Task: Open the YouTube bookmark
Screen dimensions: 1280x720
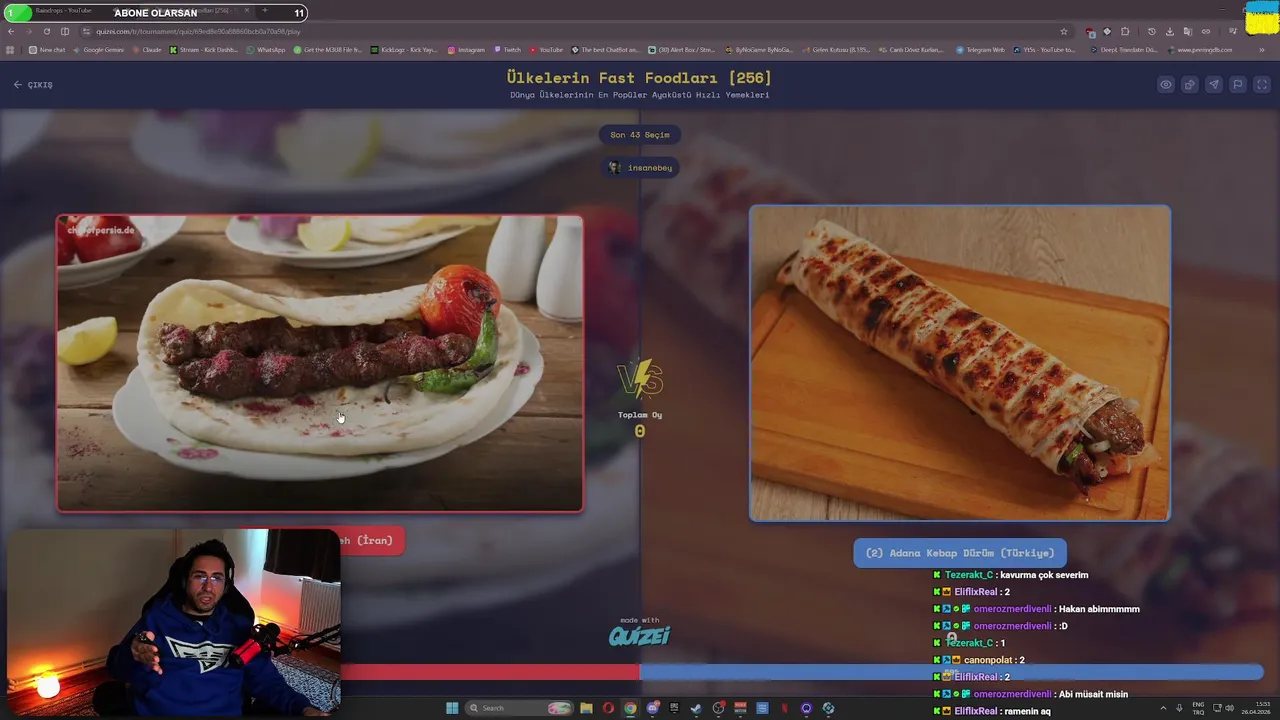Action: [x=546, y=50]
